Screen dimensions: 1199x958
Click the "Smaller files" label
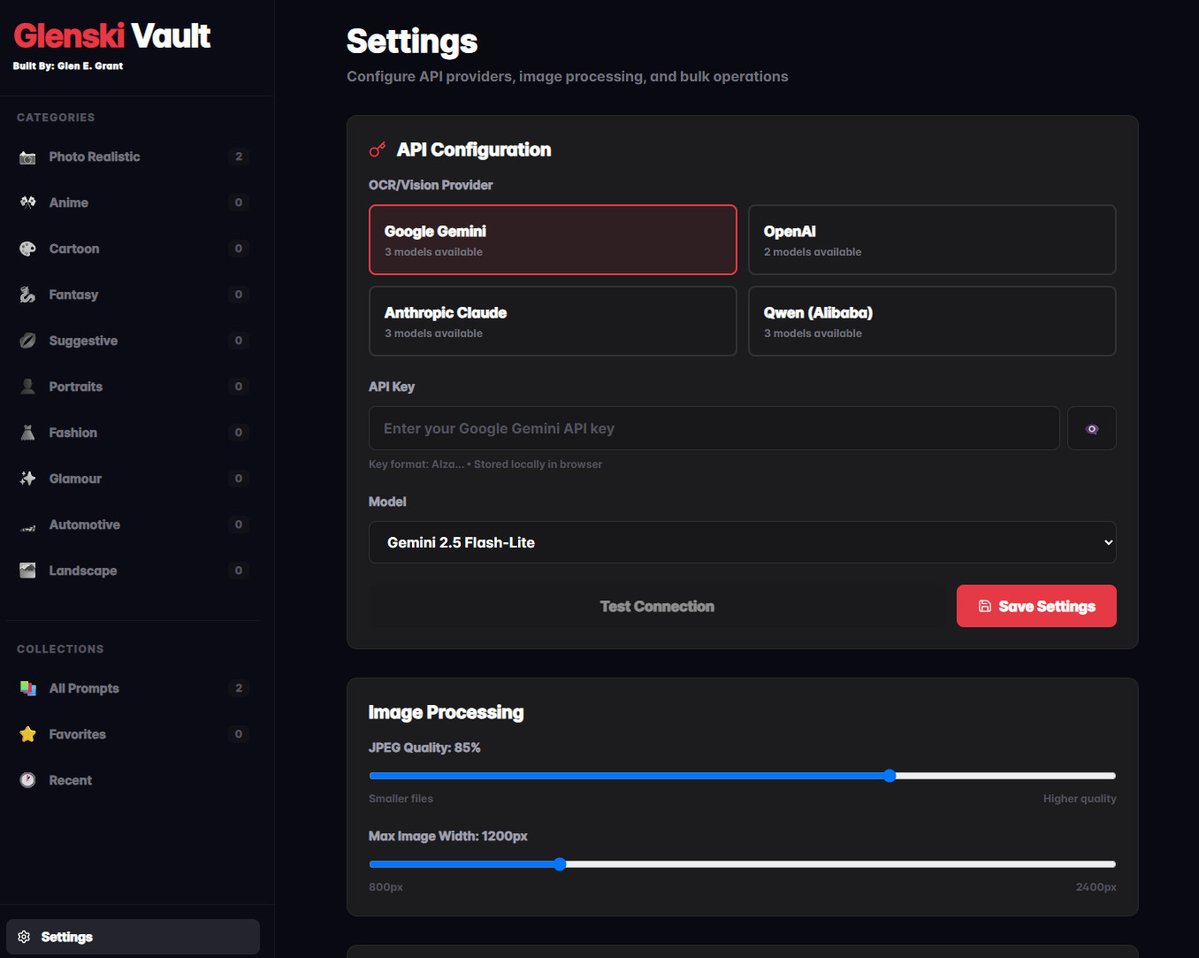click(401, 798)
